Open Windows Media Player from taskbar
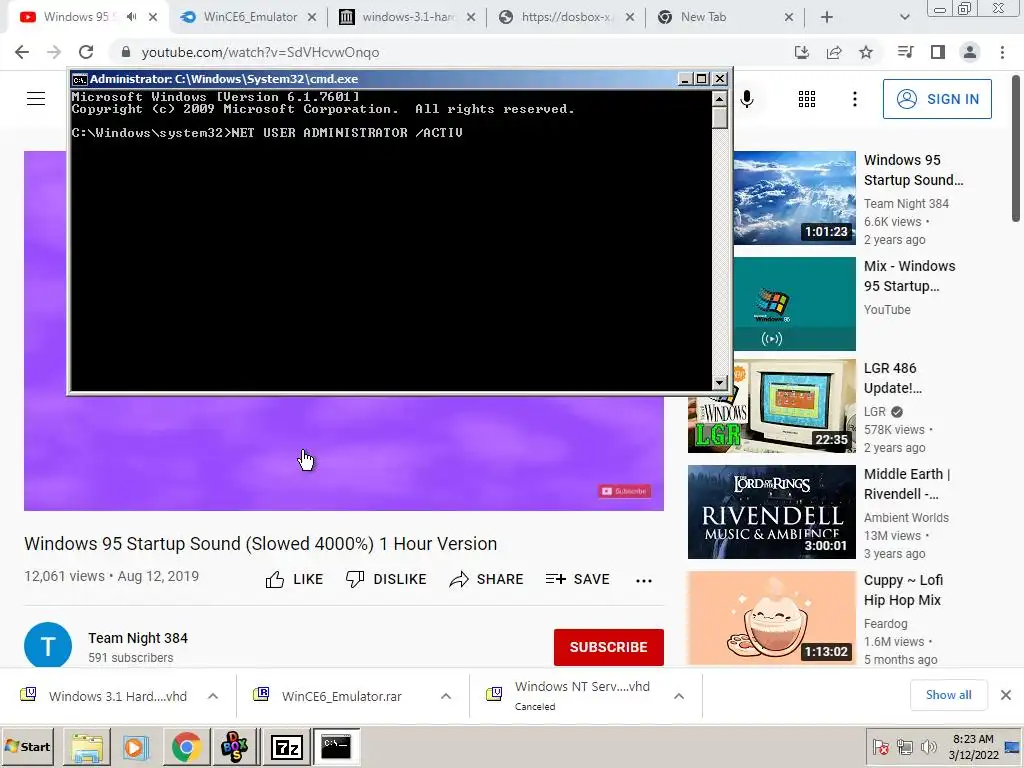The width and height of the screenshot is (1024, 768). click(136, 747)
